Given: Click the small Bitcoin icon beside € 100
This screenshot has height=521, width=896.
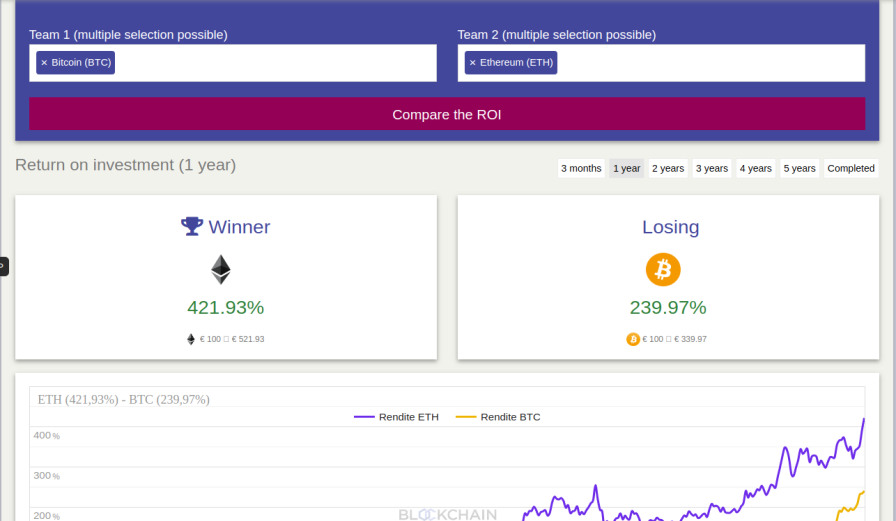Looking at the screenshot, I should click(633, 339).
